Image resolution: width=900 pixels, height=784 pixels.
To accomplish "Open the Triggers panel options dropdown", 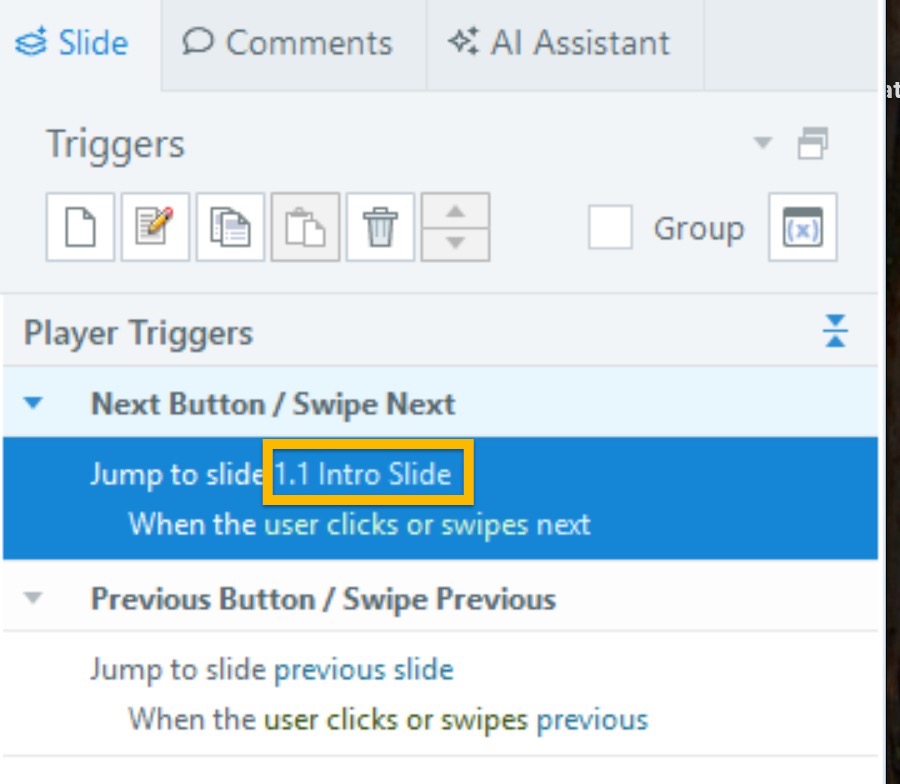I will (763, 143).
